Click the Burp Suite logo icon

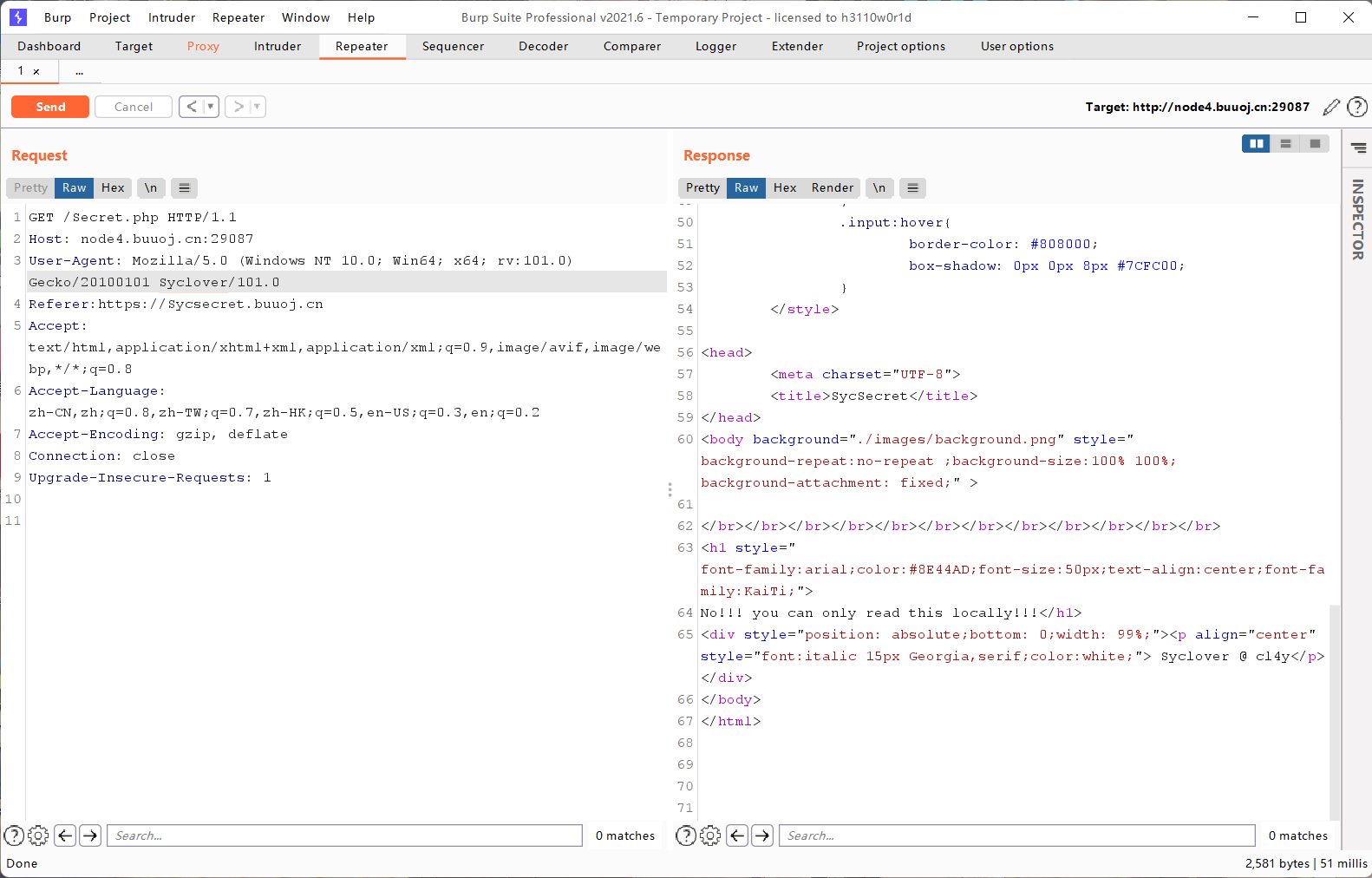[x=18, y=17]
